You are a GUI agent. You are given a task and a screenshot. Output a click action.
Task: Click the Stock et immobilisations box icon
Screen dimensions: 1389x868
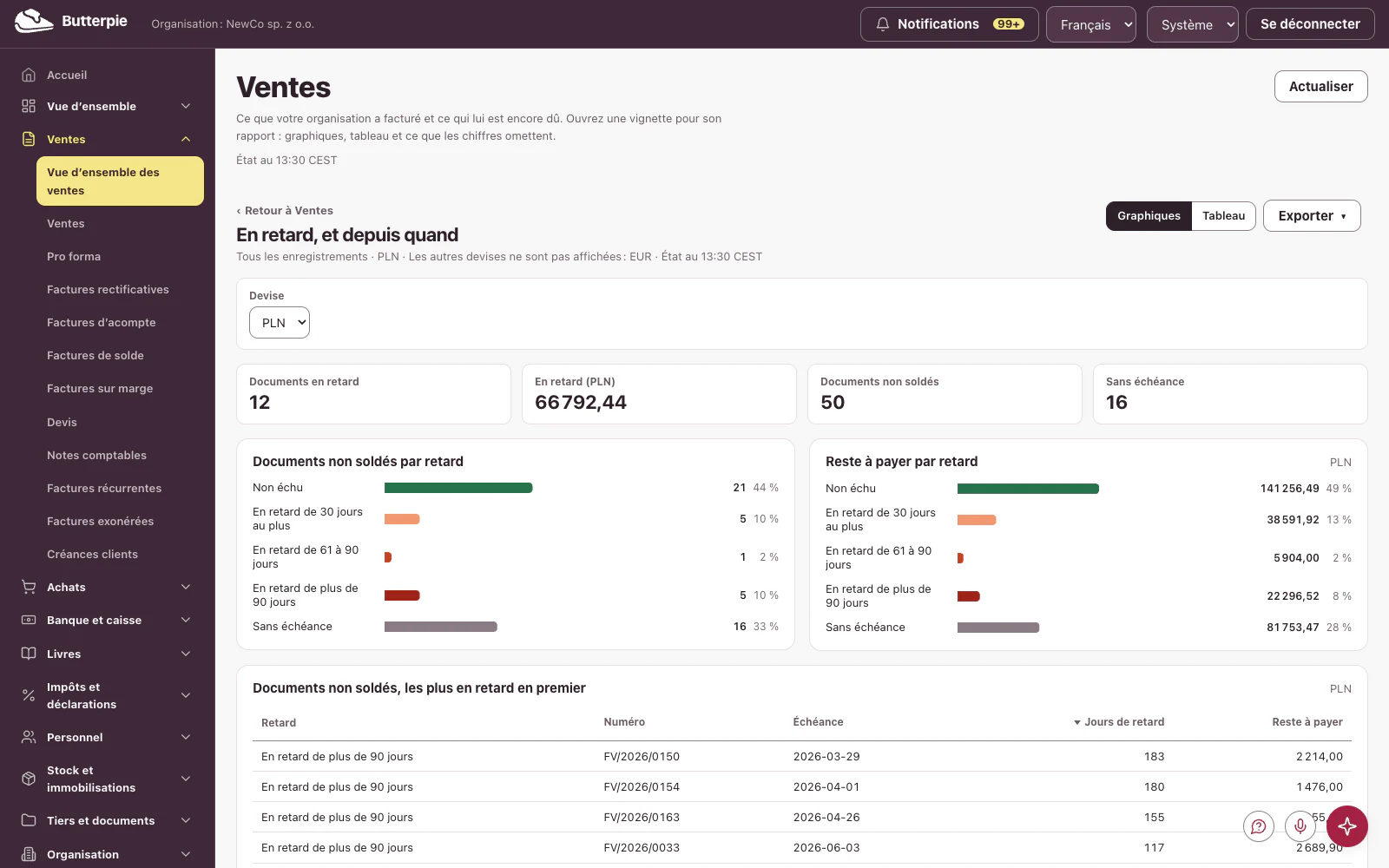[29, 779]
